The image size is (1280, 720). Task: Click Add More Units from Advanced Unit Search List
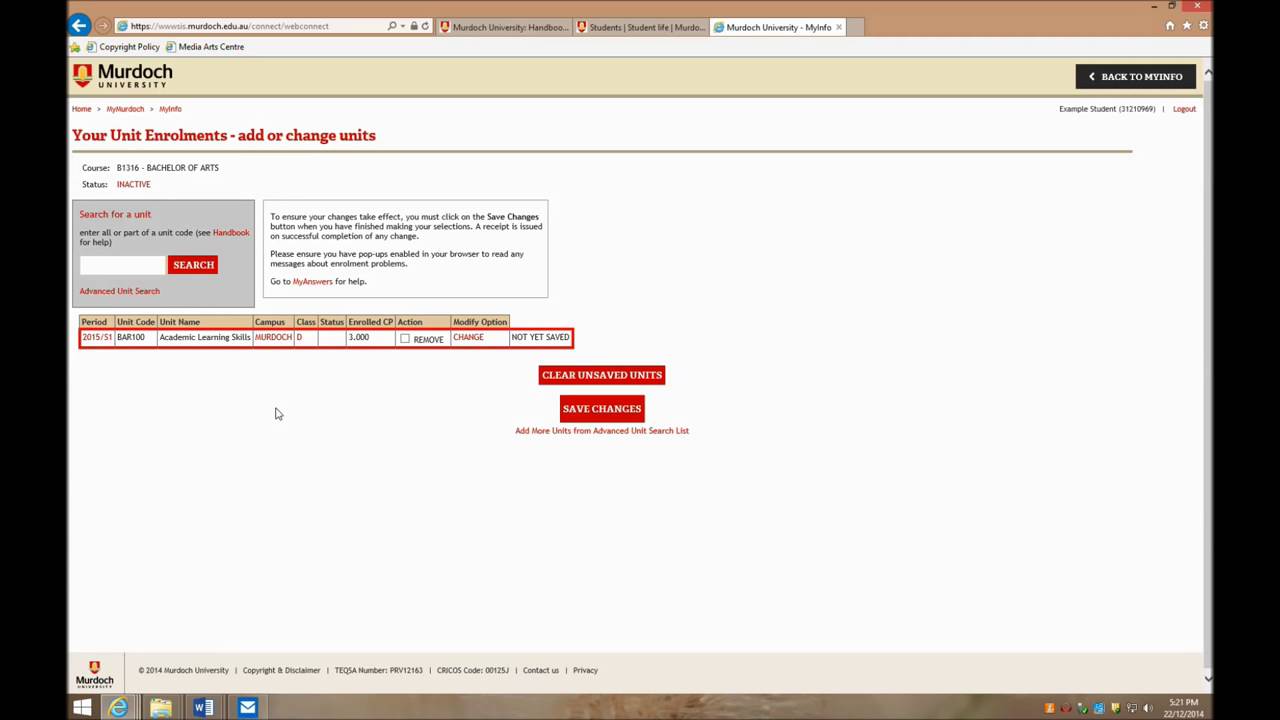coord(602,431)
